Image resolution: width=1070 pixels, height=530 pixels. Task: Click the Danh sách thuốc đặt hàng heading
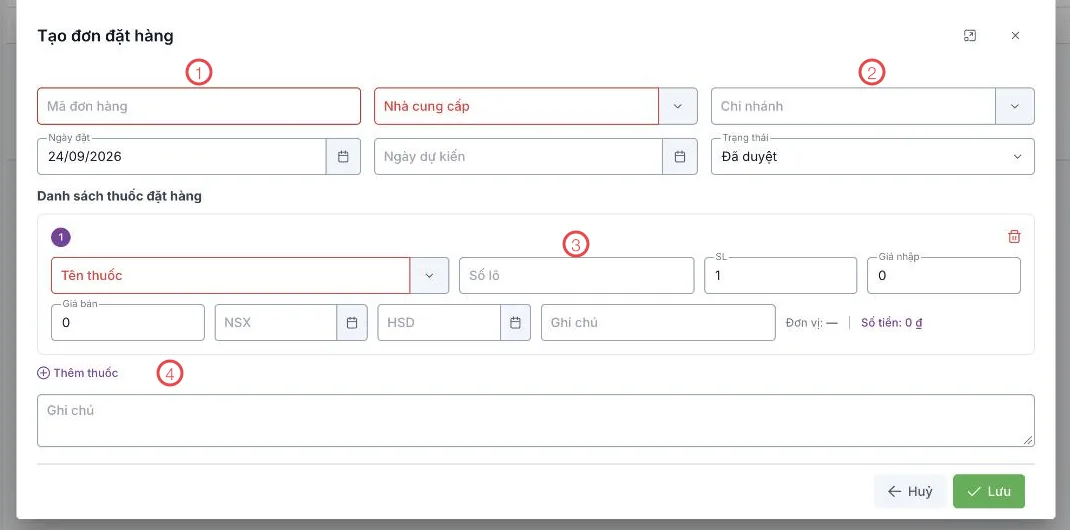pos(119,196)
